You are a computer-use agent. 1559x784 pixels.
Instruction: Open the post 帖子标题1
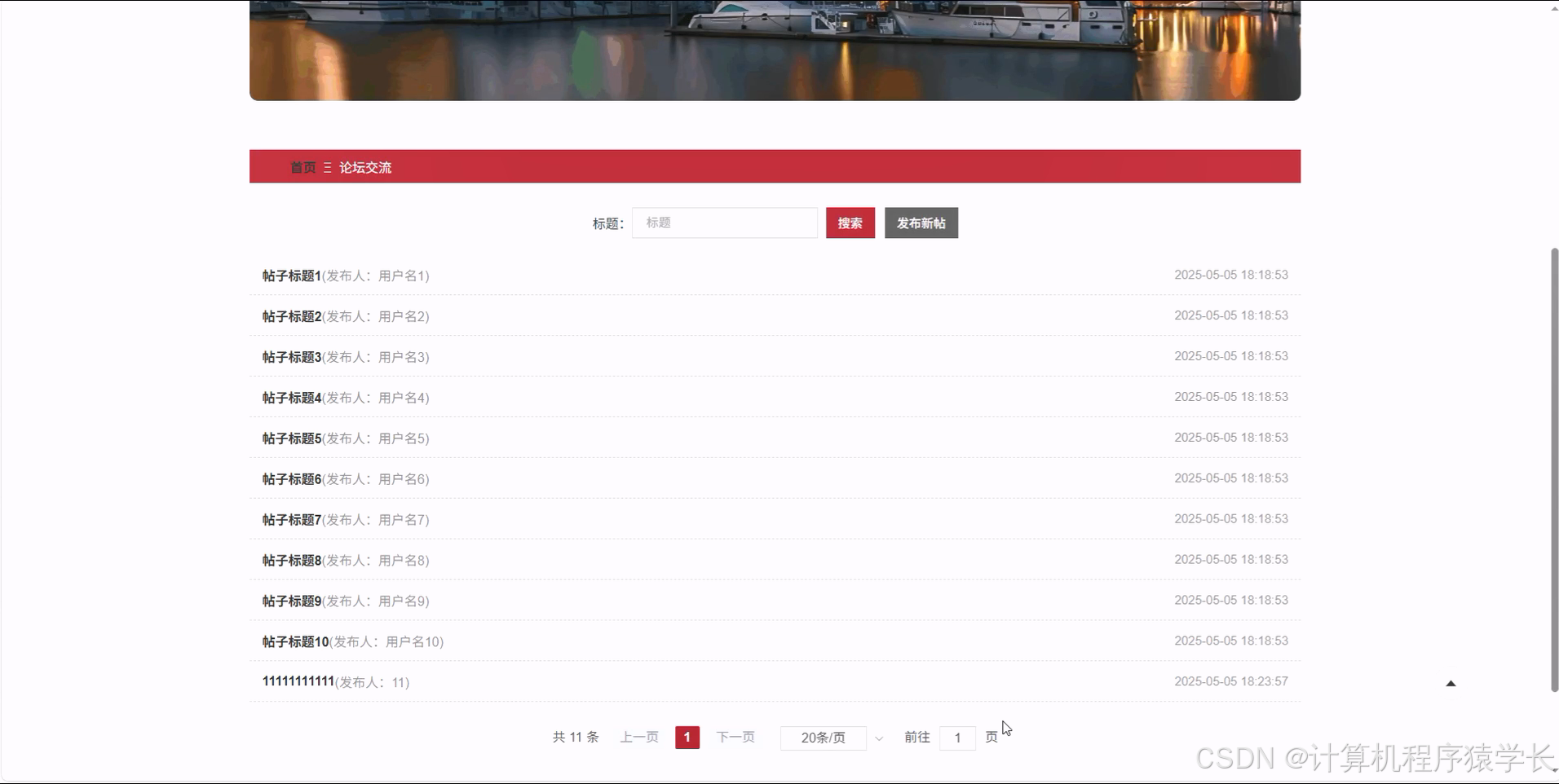[x=291, y=275]
